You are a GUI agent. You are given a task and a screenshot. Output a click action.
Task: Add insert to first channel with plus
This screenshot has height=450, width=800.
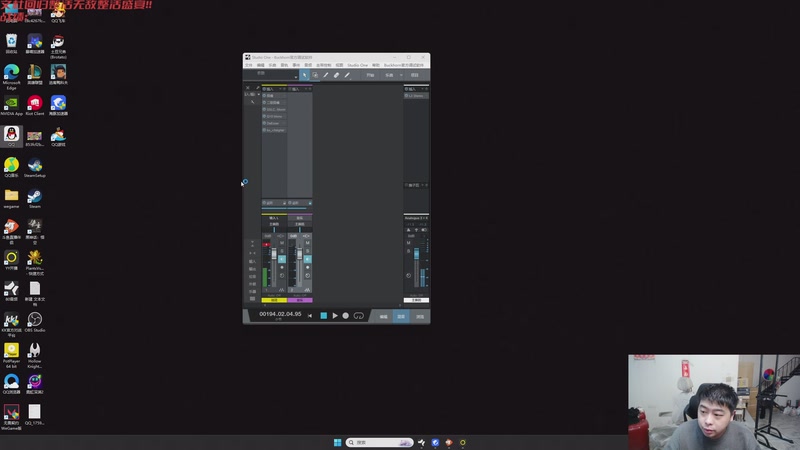(284, 89)
